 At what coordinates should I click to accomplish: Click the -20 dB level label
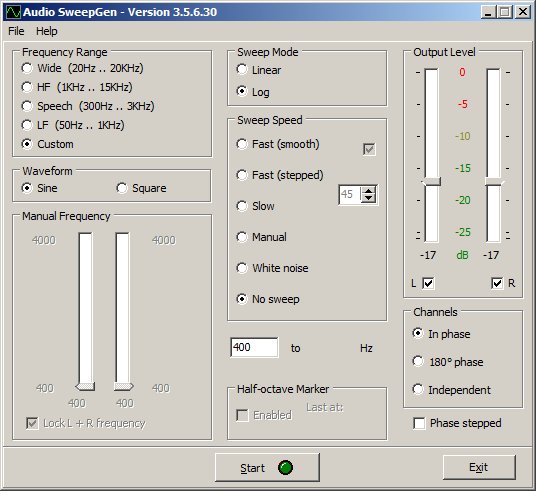pos(463,200)
